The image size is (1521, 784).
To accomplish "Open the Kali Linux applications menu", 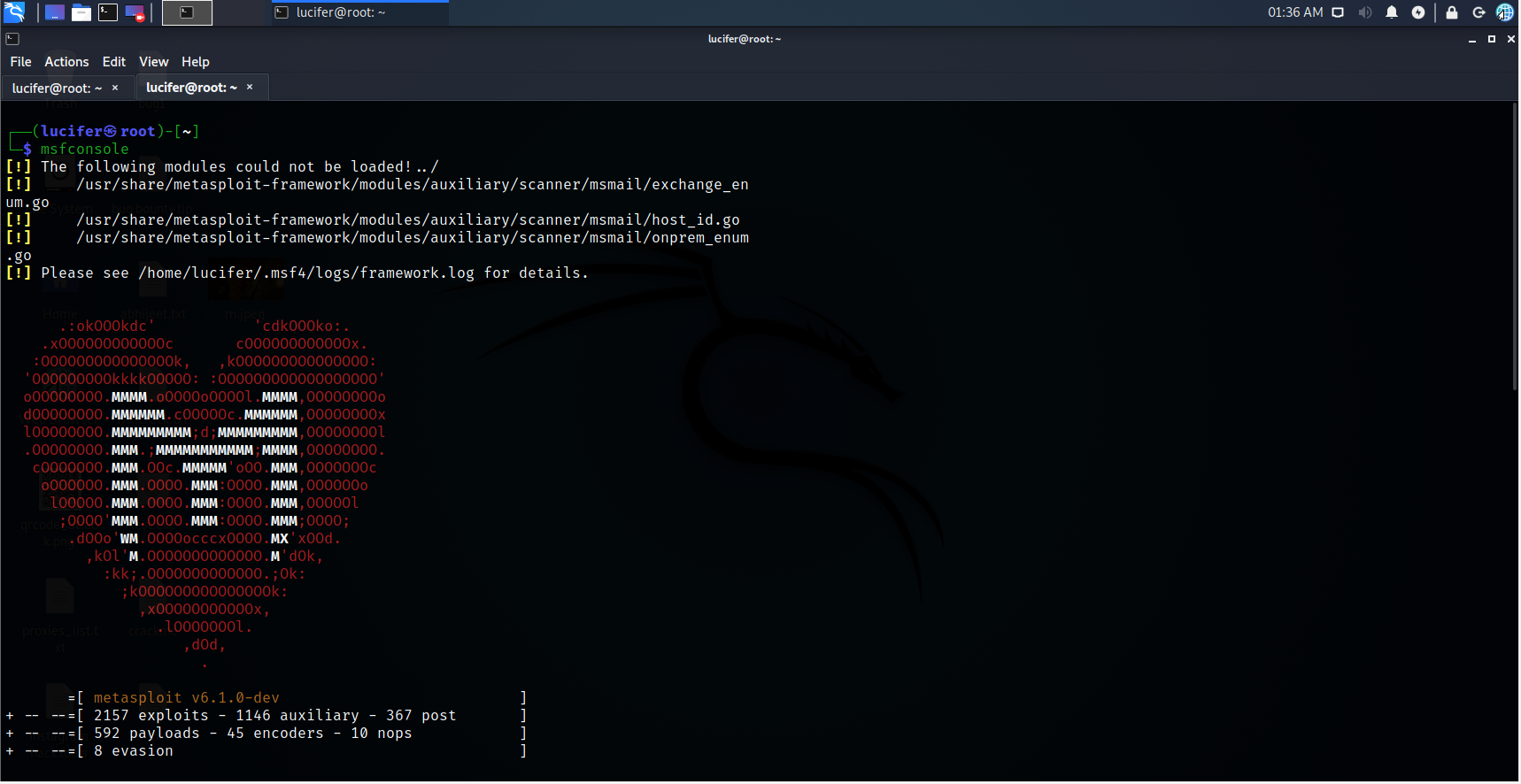I will pyautogui.click(x=14, y=12).
